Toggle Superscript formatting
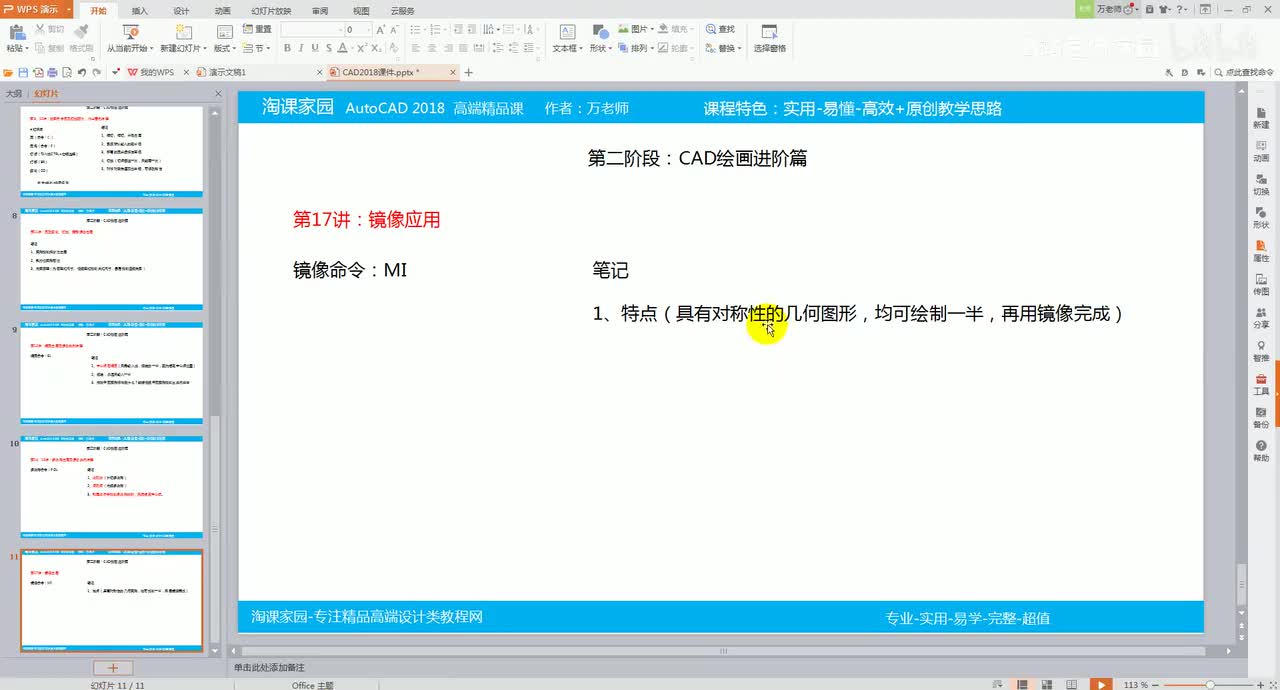This screenshot has height=690, width=1280. [x=362, y=48]
